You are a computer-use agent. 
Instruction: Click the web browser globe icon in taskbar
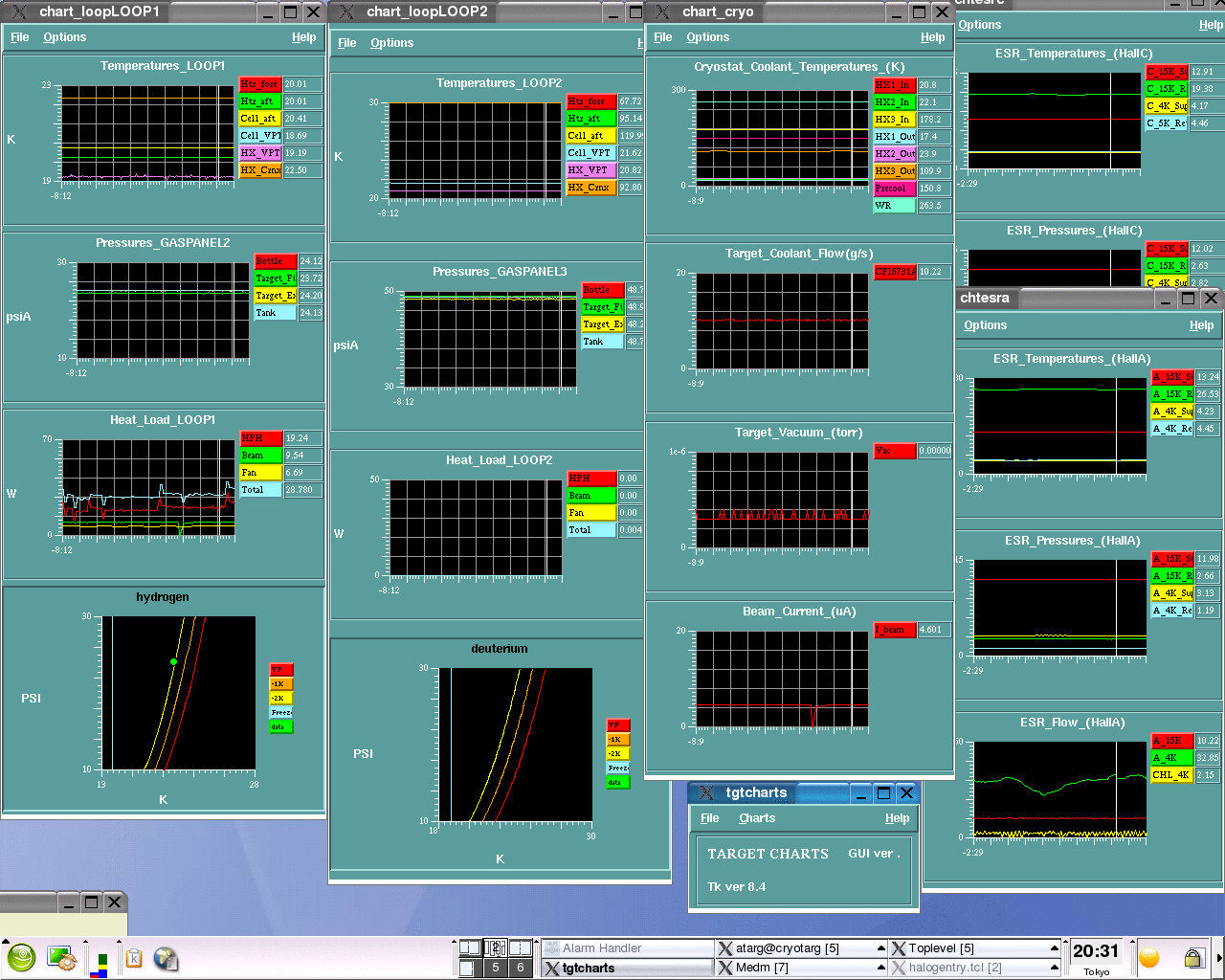point(166,958)
